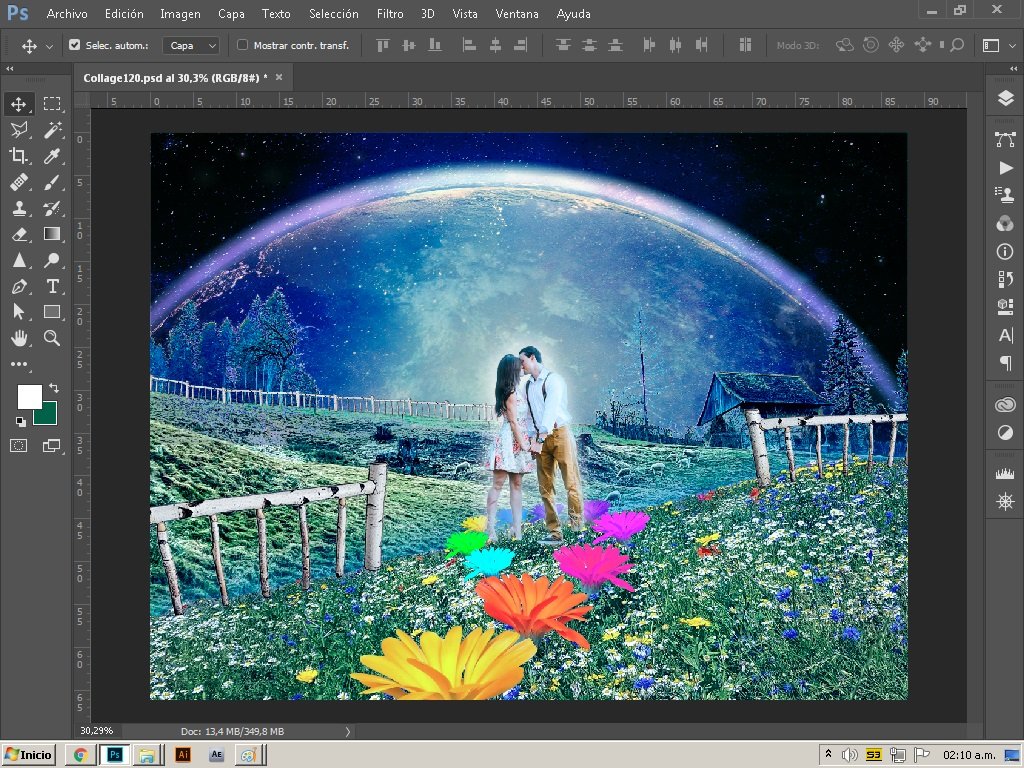The width and height of the screenshot is (1024, 768).
Task: Align top edges in options bar
Action: click(383, 45)
